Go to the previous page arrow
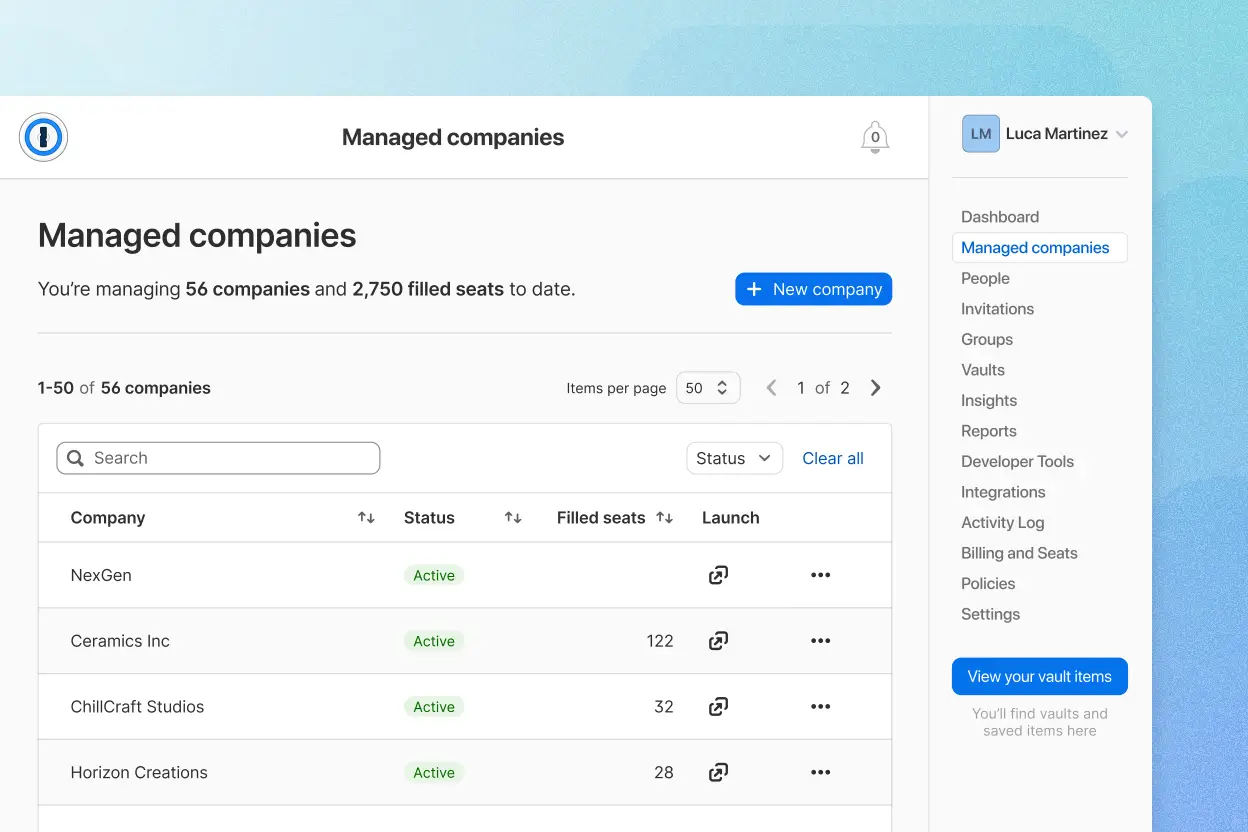This screenshot has height=832, width=1248. coord(771,388)
